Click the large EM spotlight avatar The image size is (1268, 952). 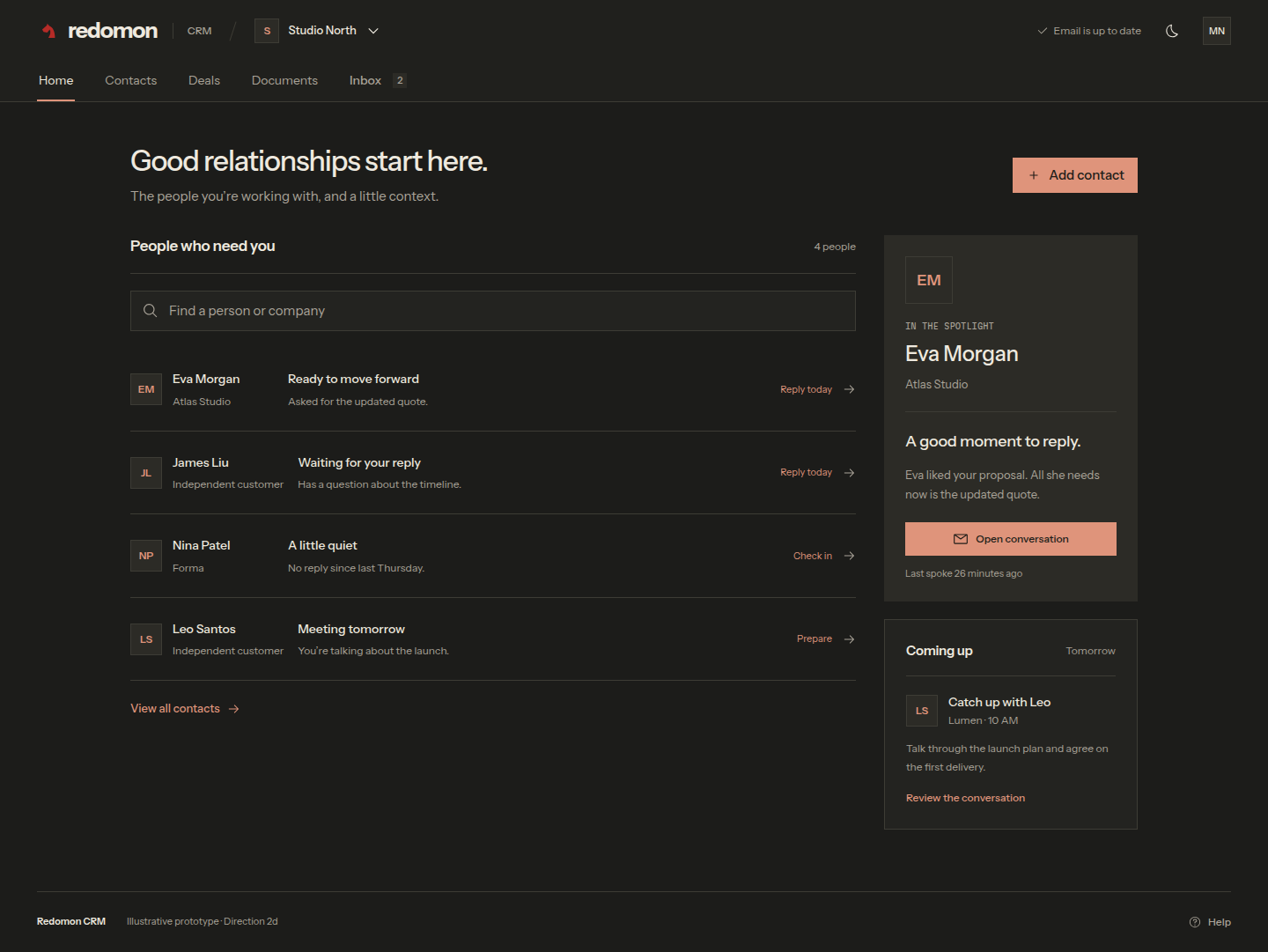(x=929, y=280)
